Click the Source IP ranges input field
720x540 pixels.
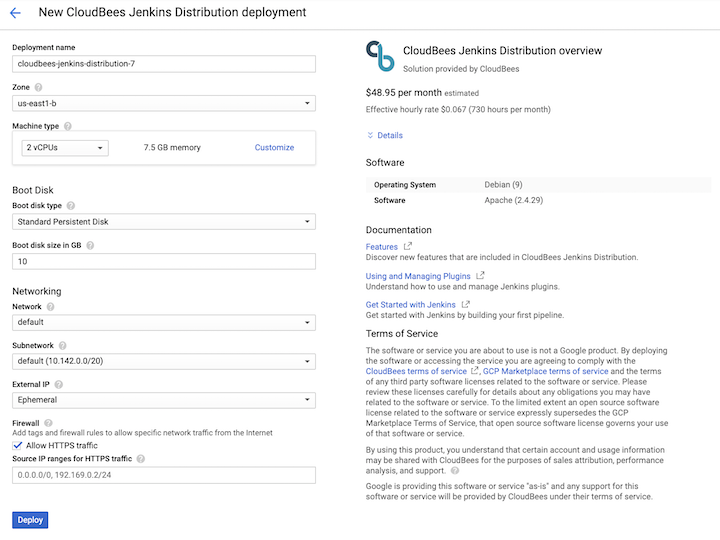click(x=164, y=476)
